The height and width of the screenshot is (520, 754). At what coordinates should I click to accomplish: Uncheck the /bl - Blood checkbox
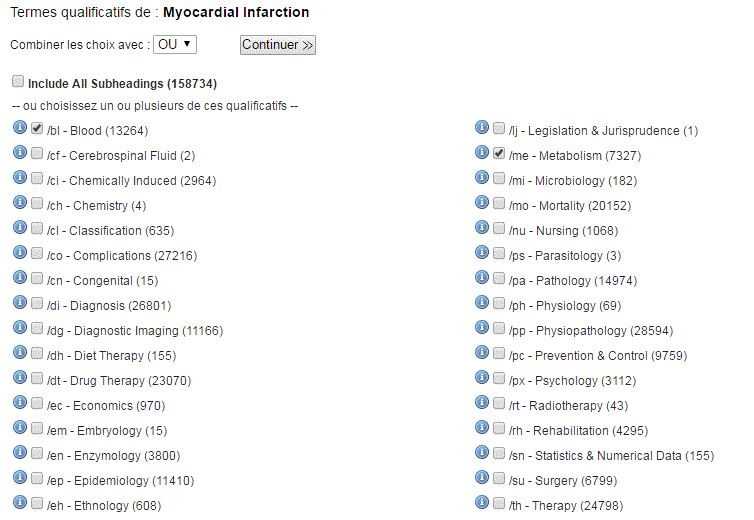click(x=37, y=128)
